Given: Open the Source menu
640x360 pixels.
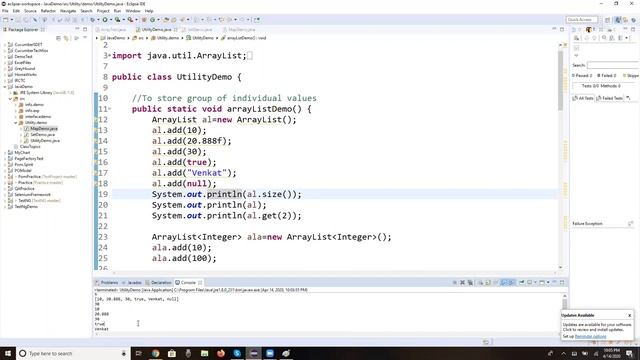Looking at the screenshot, I should coord(30,11).
